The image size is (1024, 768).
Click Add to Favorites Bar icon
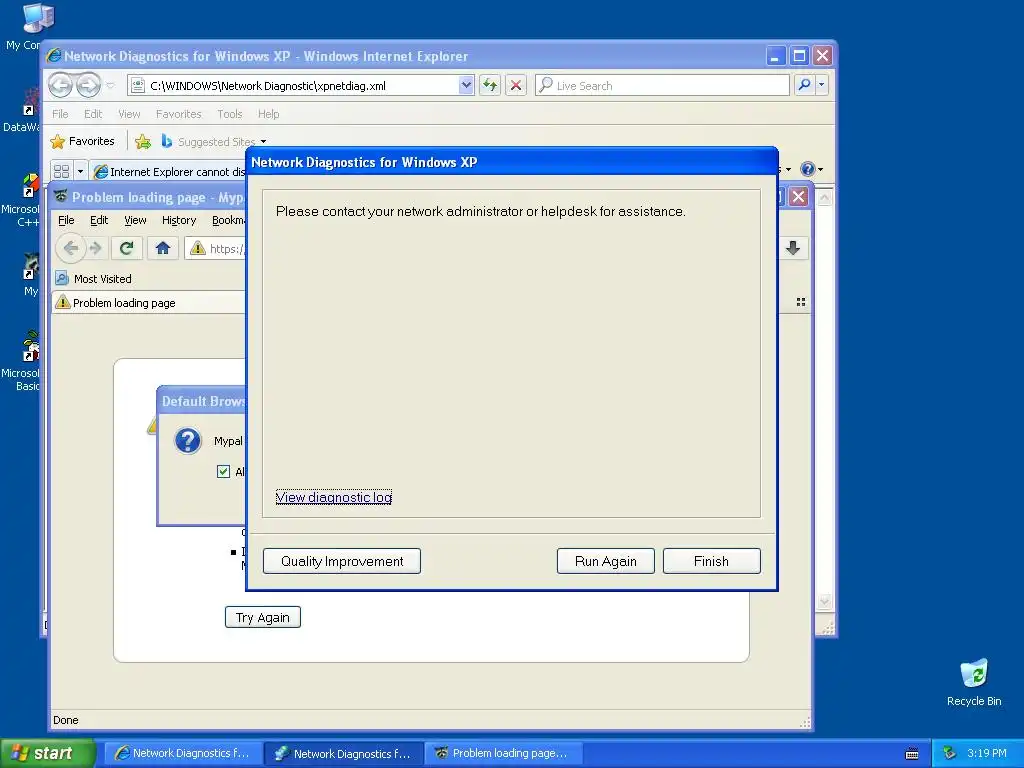pyautogui.click(x=143, y=141)
